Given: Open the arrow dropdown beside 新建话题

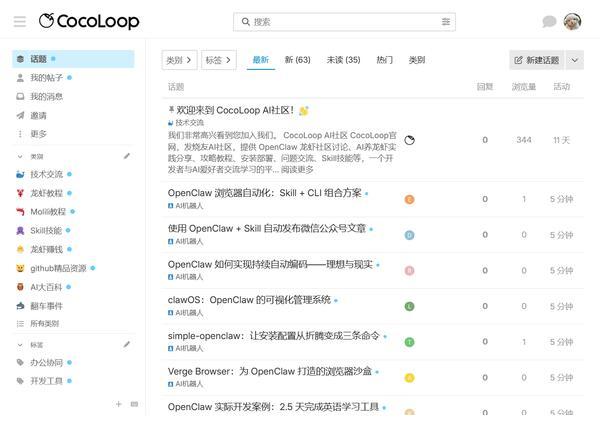Looking at the screenshot, I should point(575,60).
